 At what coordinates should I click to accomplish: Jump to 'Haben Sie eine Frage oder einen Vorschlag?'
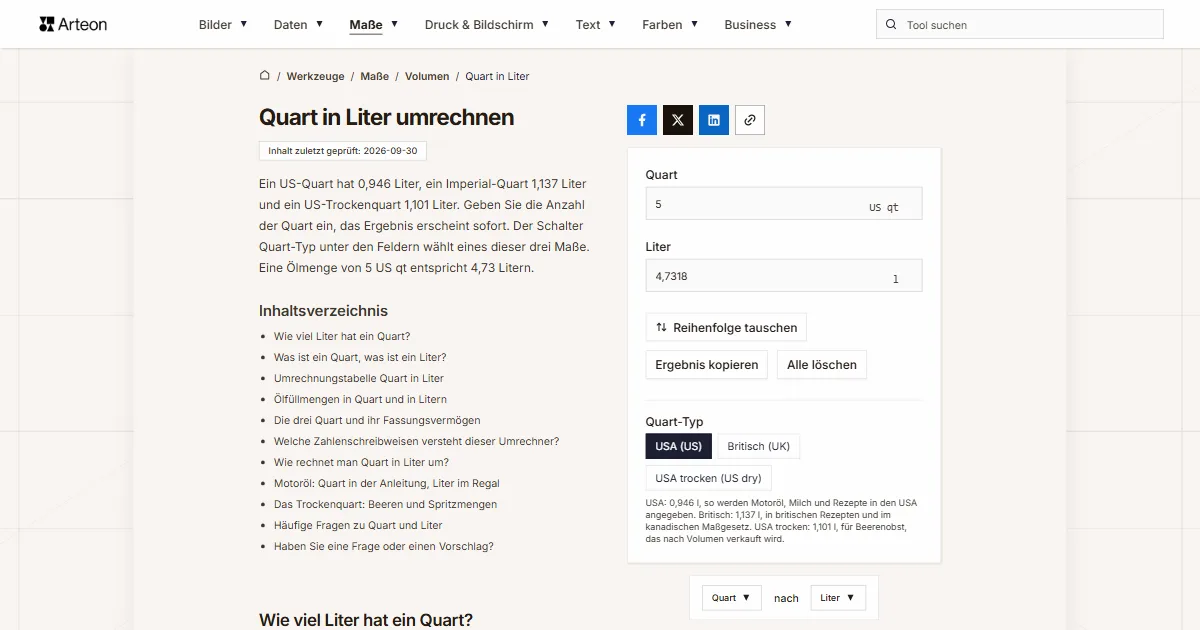click(384, 546)
